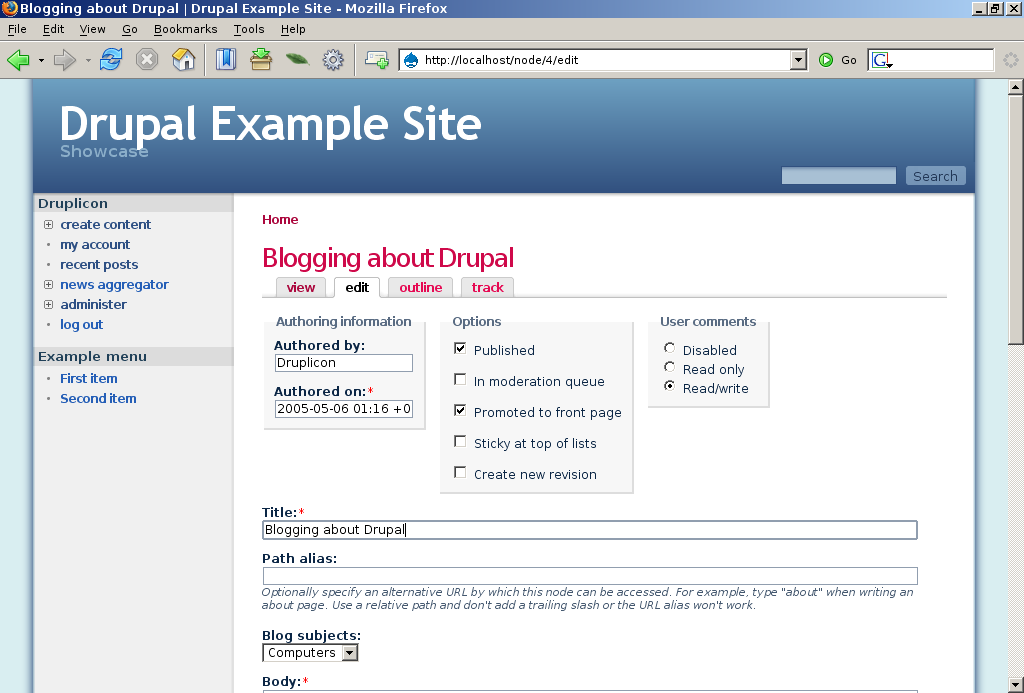Click the Firefox icon in title bar
The height and width of the screenshot is (693, 1024).
click(9, 8)
